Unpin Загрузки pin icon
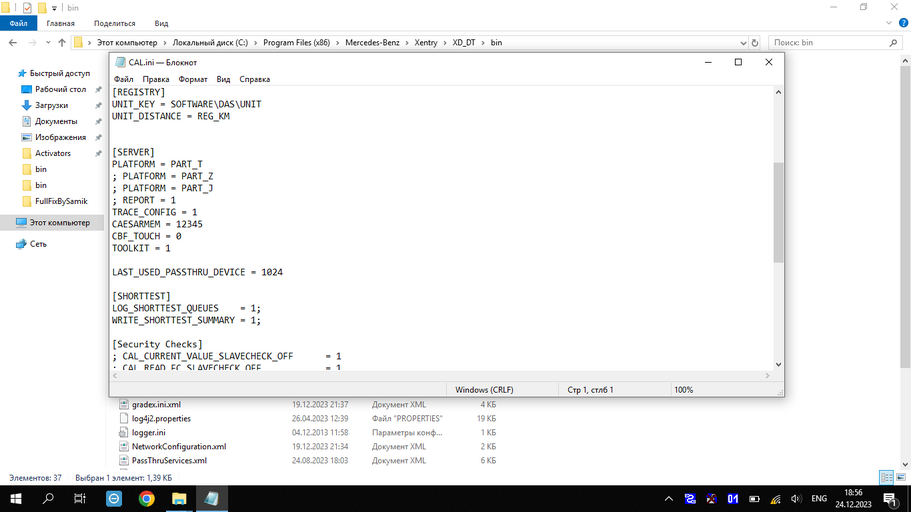911x512 pixels. (98, 105)
